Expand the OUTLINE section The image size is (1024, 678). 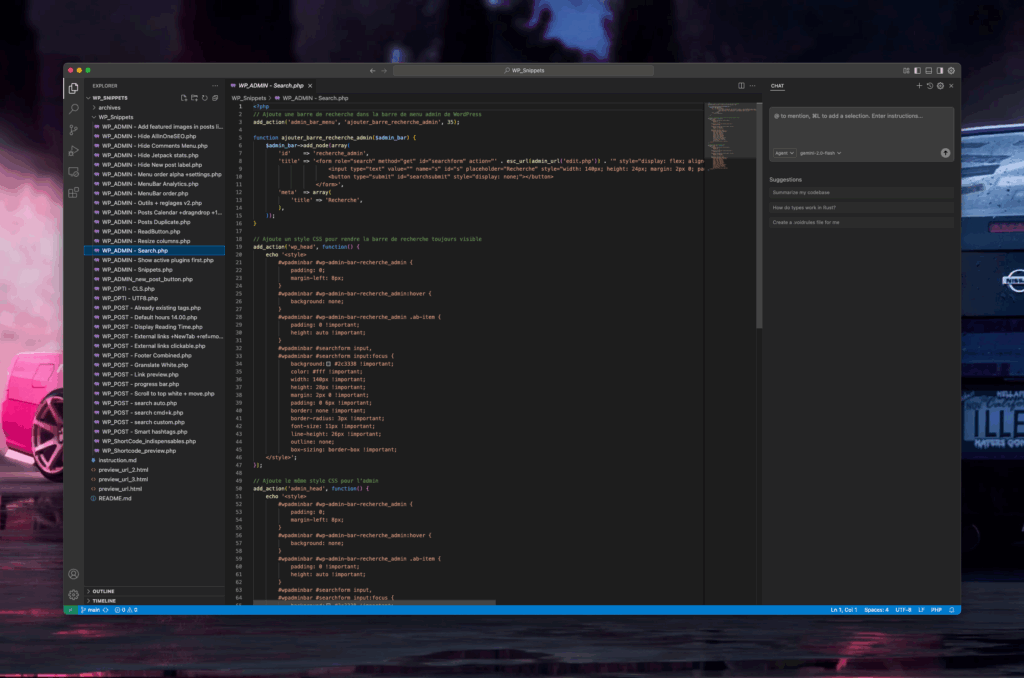pyautogui.click(x=154, y=591)
